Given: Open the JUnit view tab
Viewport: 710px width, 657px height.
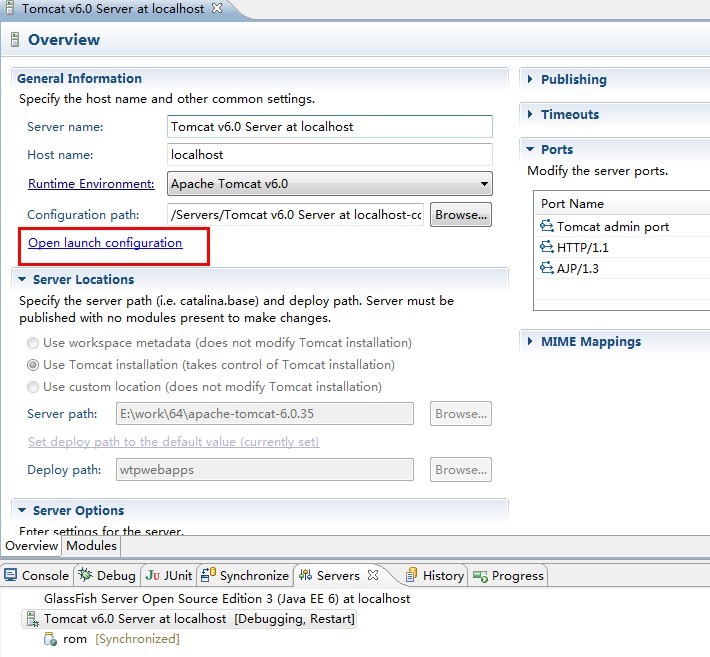Looking at the screenshot, I should click(x=169, y=575).
